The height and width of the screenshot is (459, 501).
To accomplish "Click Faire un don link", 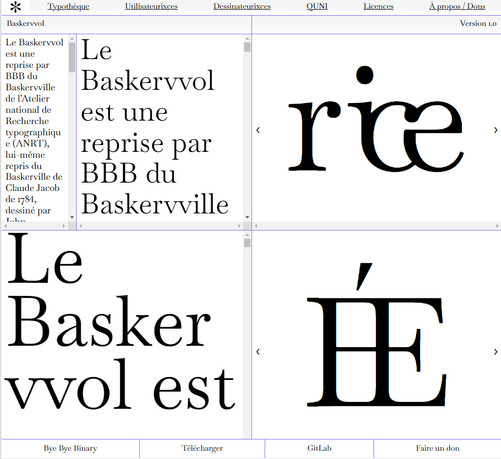I will pos(438,448).
